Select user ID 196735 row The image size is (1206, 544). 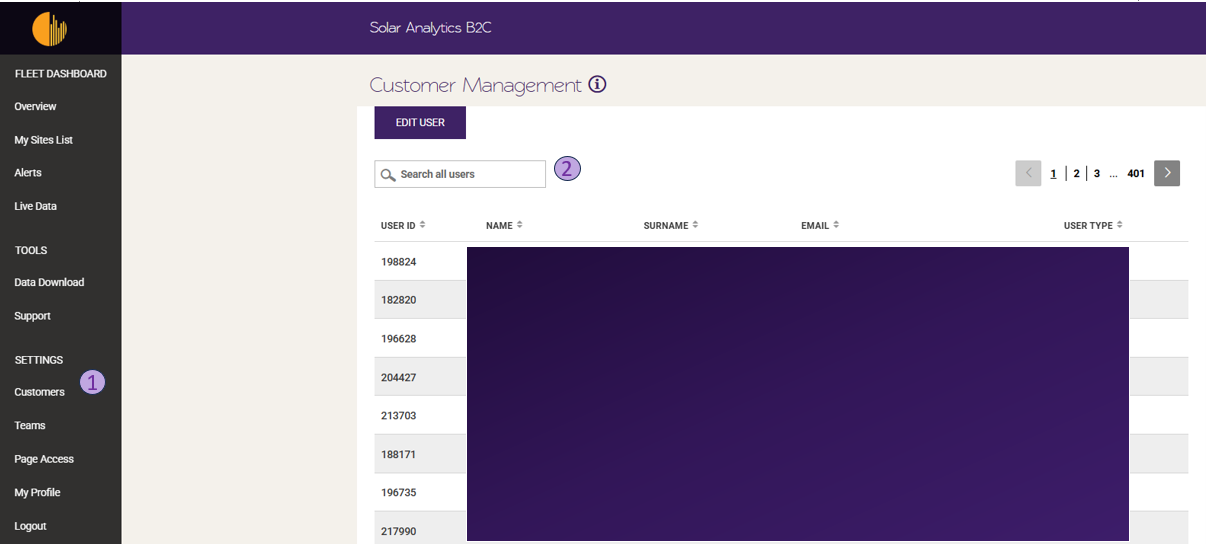tap(781, 492)
